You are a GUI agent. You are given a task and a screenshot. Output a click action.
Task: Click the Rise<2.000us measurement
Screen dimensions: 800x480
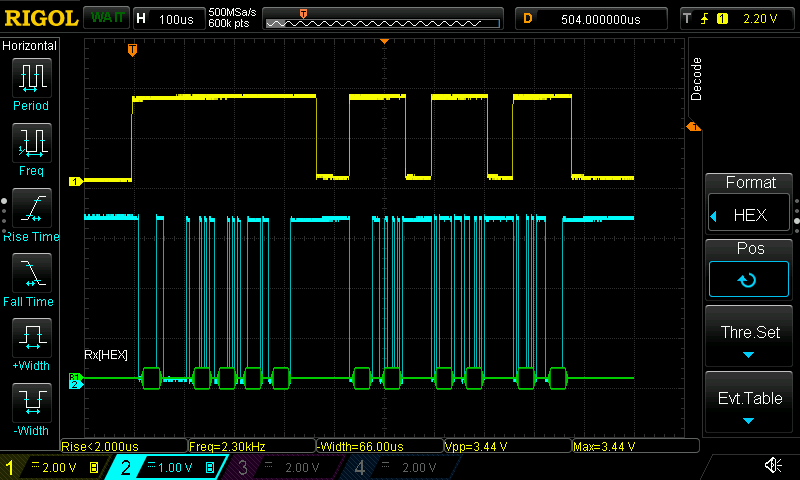[124, 446]
